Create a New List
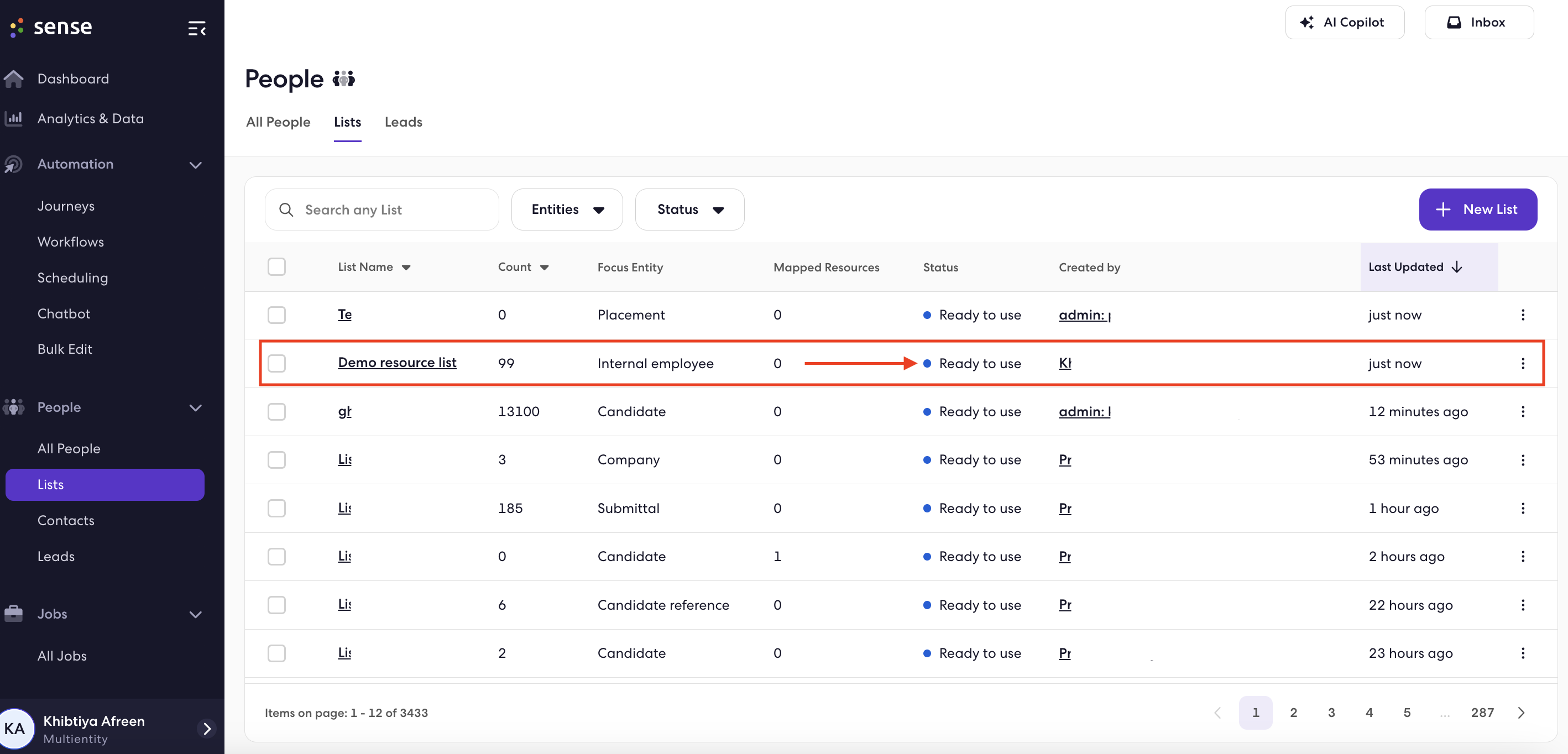Image resolution: width=1568 pixels, height=754 pixels. click(1478, 210)
